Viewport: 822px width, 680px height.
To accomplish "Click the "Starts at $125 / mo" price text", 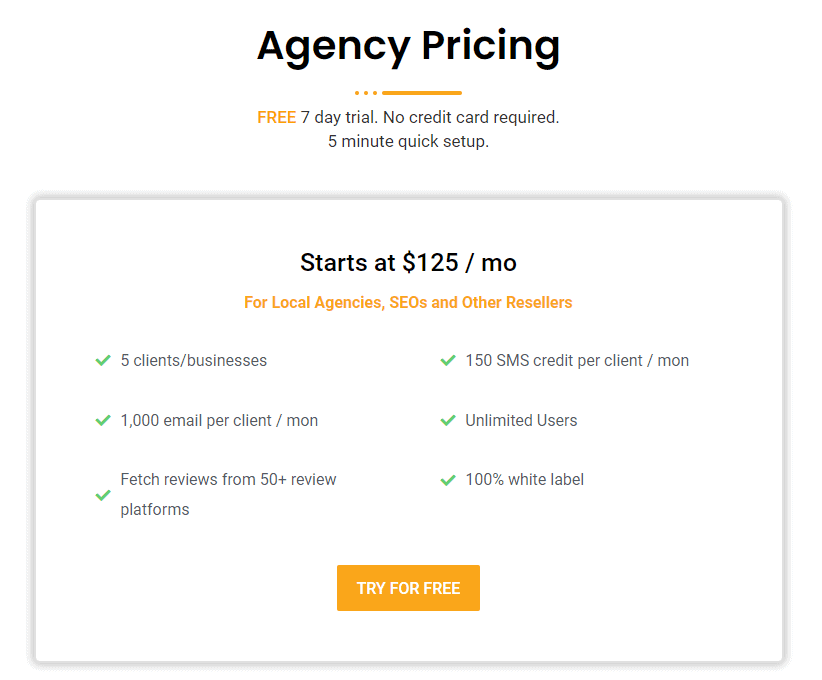I will coord(408,262).
